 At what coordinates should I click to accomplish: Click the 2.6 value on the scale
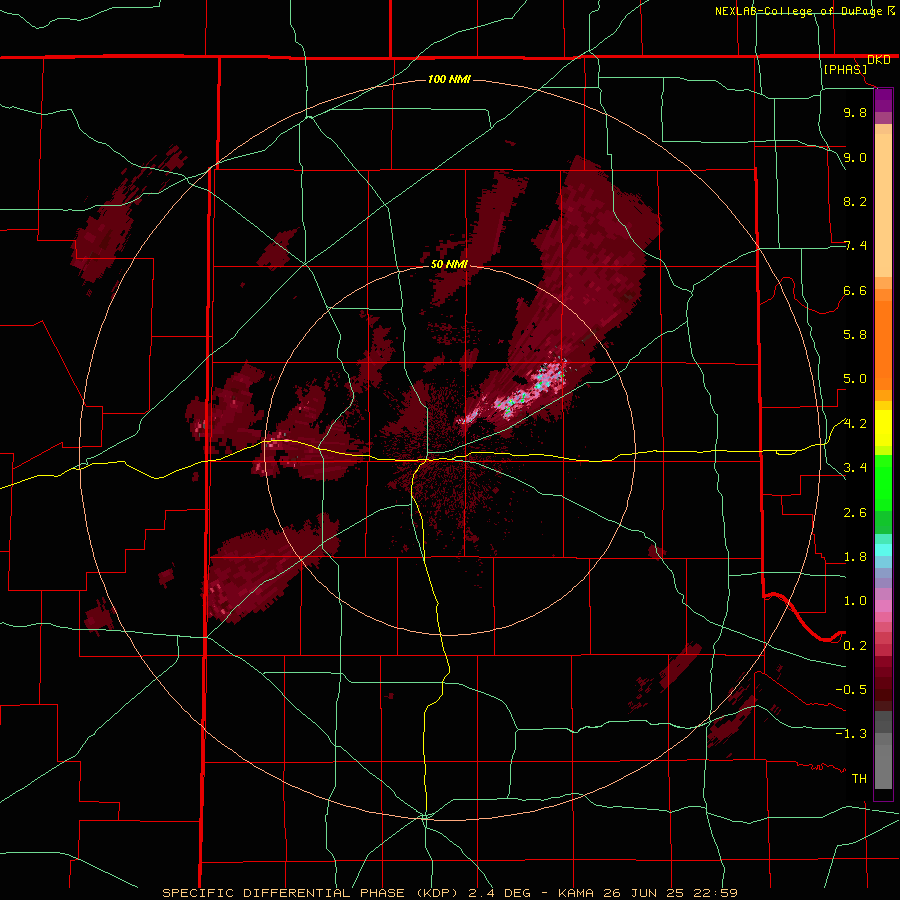coord(855,513)
